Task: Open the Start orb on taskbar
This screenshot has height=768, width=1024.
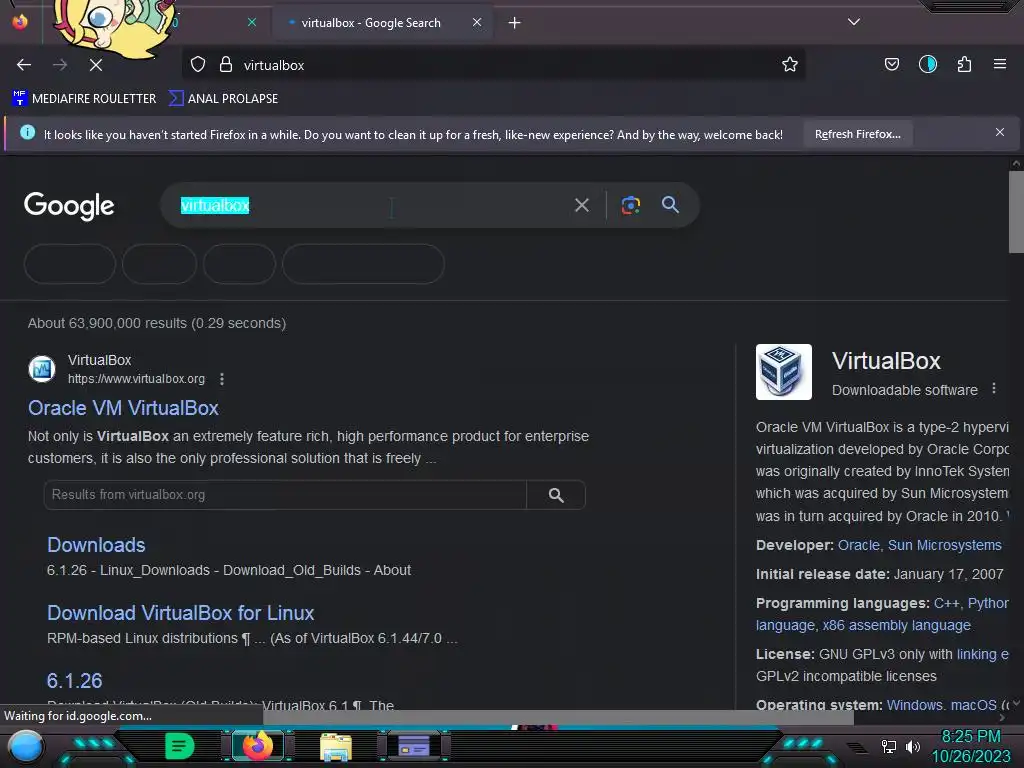Action: click(25, 746)
